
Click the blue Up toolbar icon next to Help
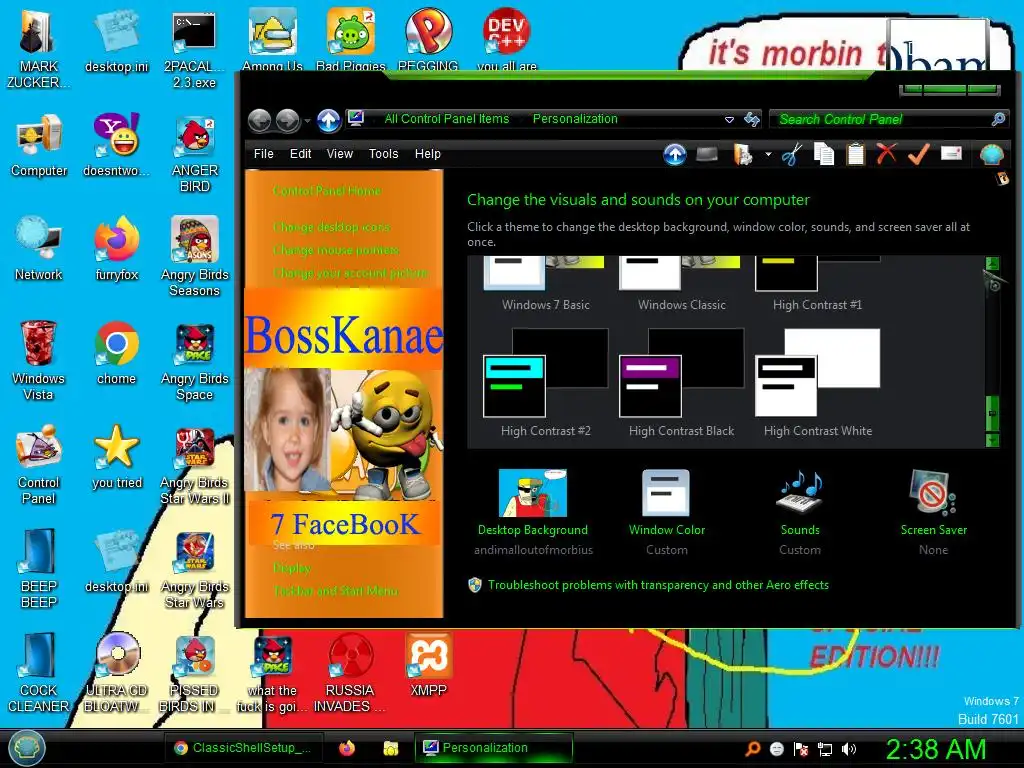click(x=675, y=155)
